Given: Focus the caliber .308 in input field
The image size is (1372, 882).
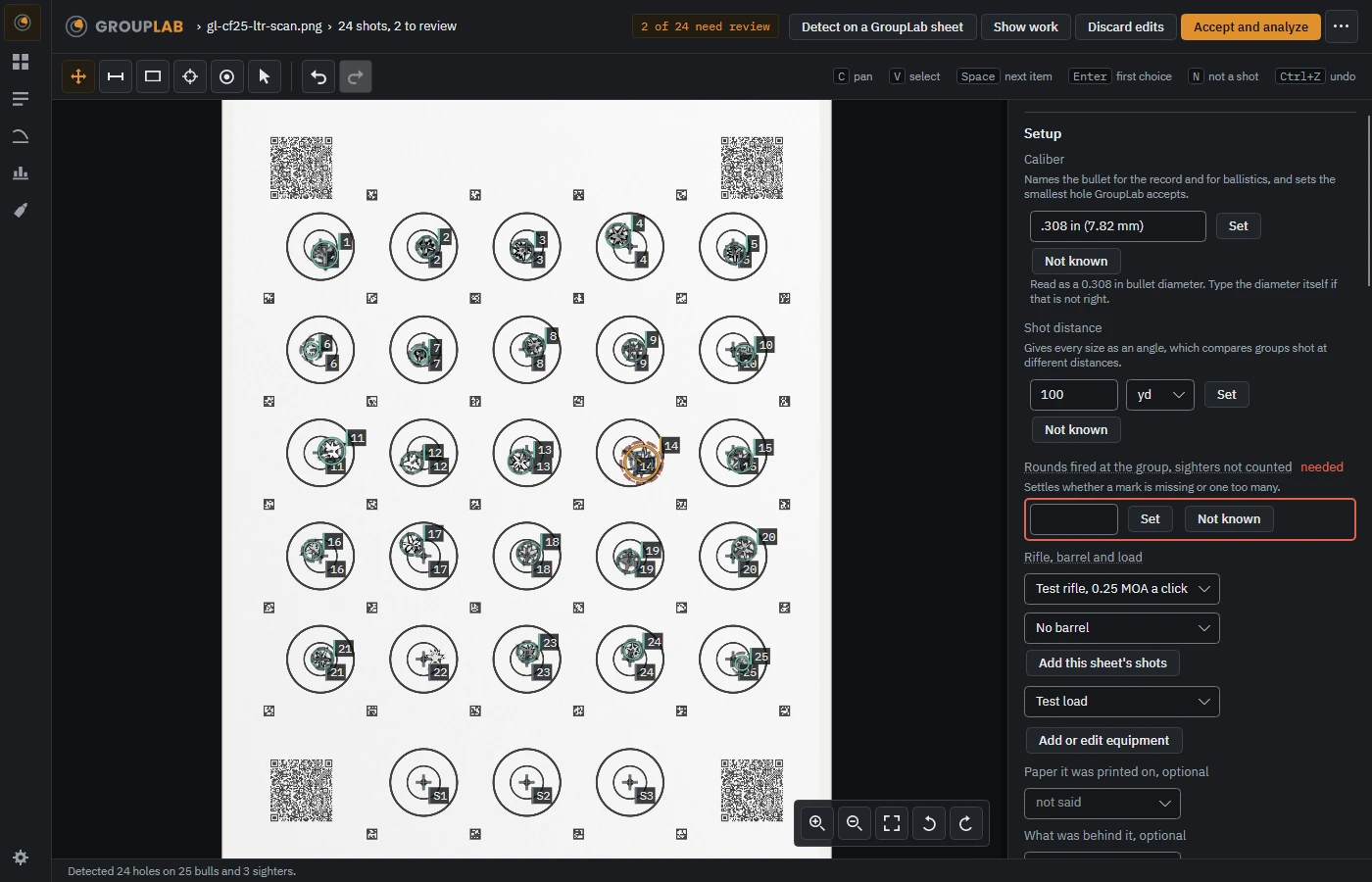Looking at the screenshot, I should 1118,226.
